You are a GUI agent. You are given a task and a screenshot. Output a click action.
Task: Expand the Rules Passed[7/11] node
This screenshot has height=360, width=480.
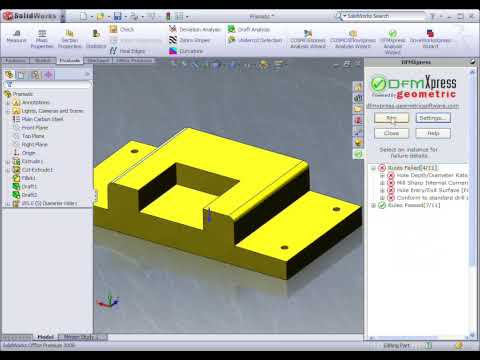[x=374, y=205]
